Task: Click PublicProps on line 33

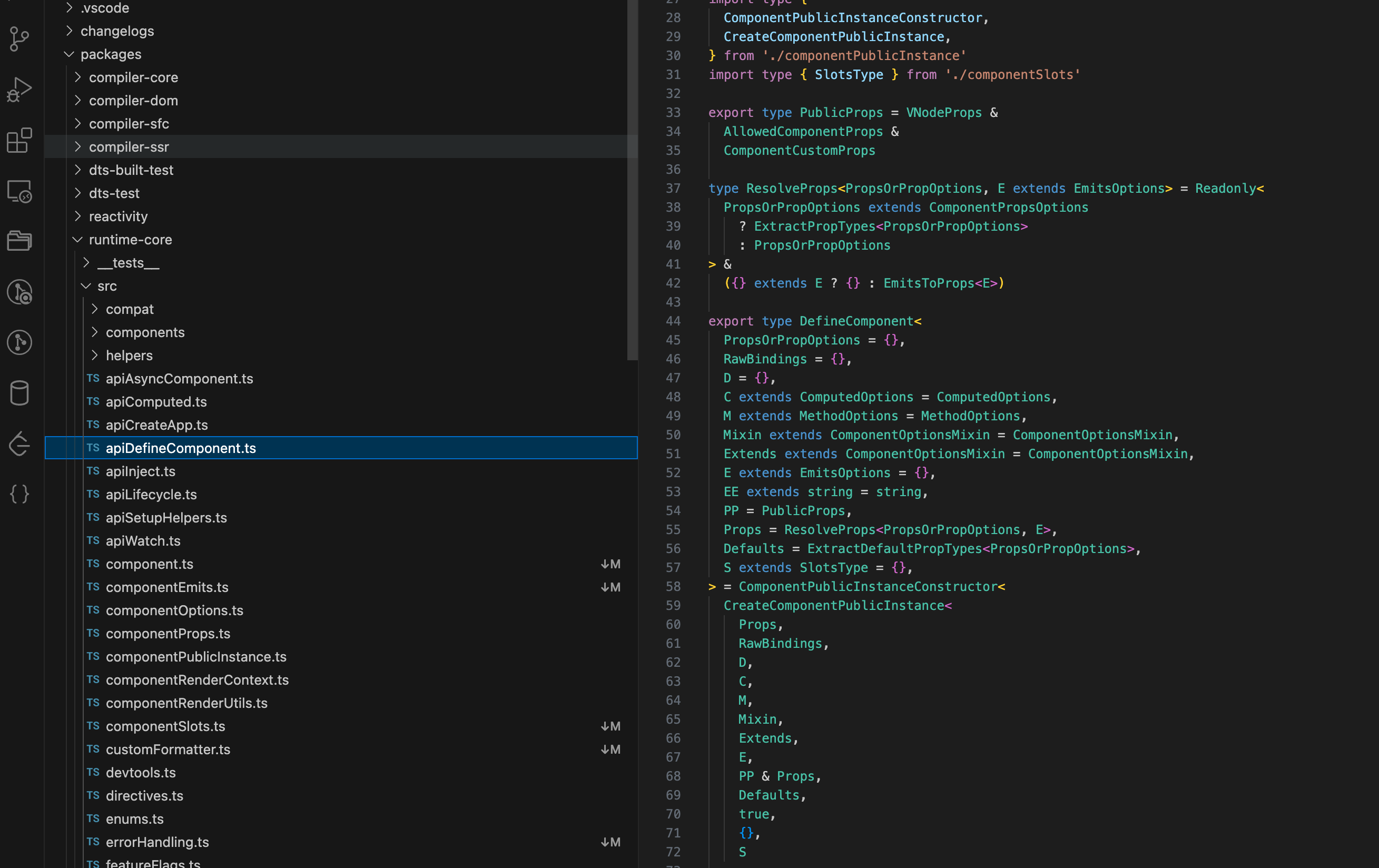Action: (841, 113)
